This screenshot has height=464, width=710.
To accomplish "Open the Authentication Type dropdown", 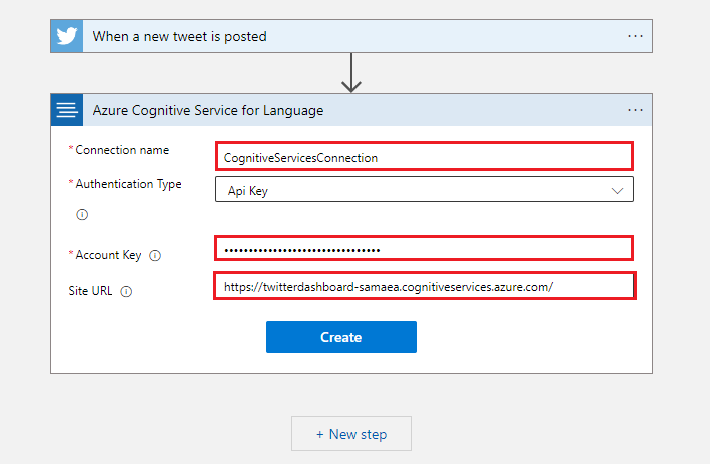I will [x=424, y=189].
